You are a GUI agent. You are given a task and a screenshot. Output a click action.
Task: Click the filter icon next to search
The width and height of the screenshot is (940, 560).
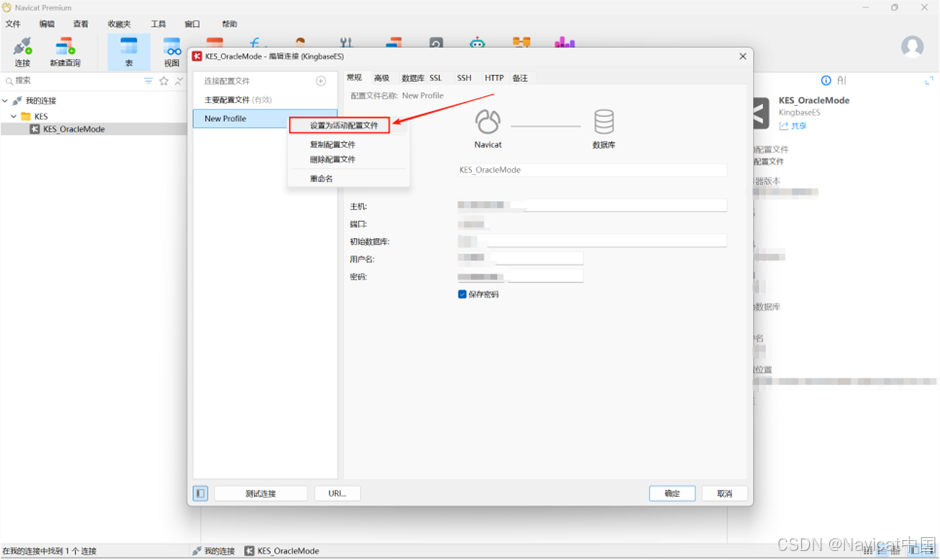pyautogui.click(x=148, y=81)
